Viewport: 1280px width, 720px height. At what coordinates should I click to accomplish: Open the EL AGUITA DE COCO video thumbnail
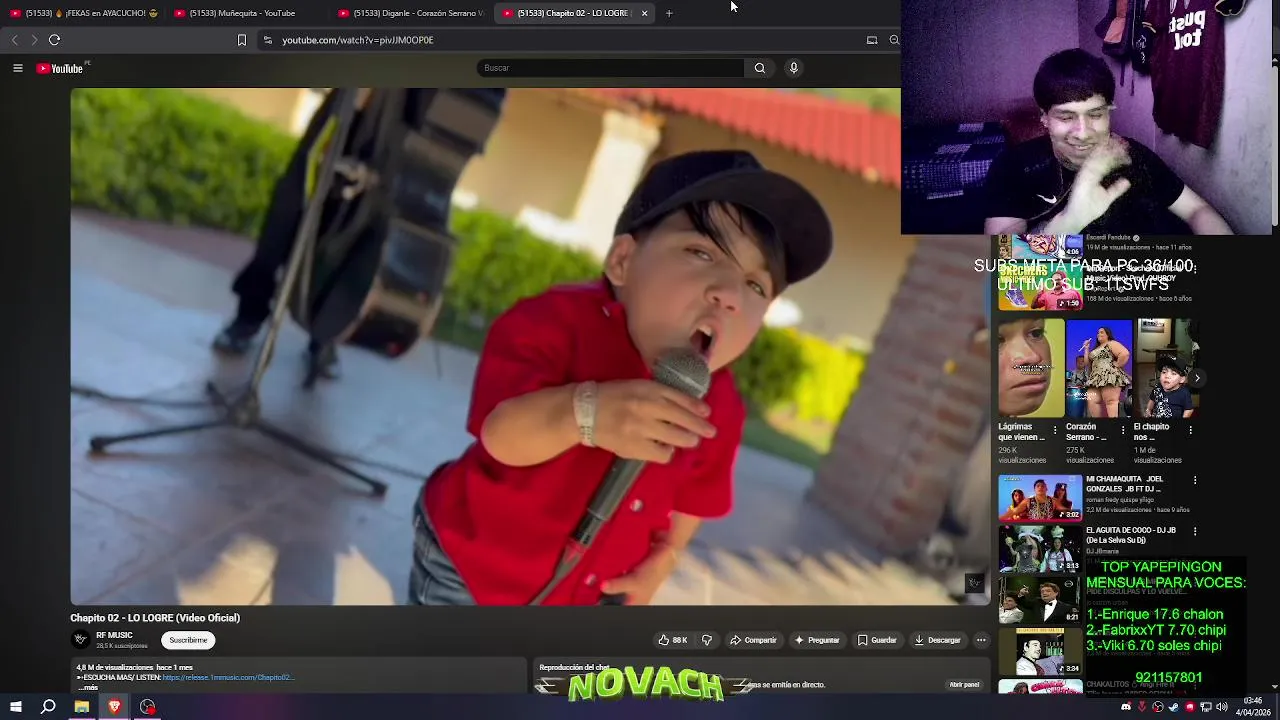pos(1040,548)
